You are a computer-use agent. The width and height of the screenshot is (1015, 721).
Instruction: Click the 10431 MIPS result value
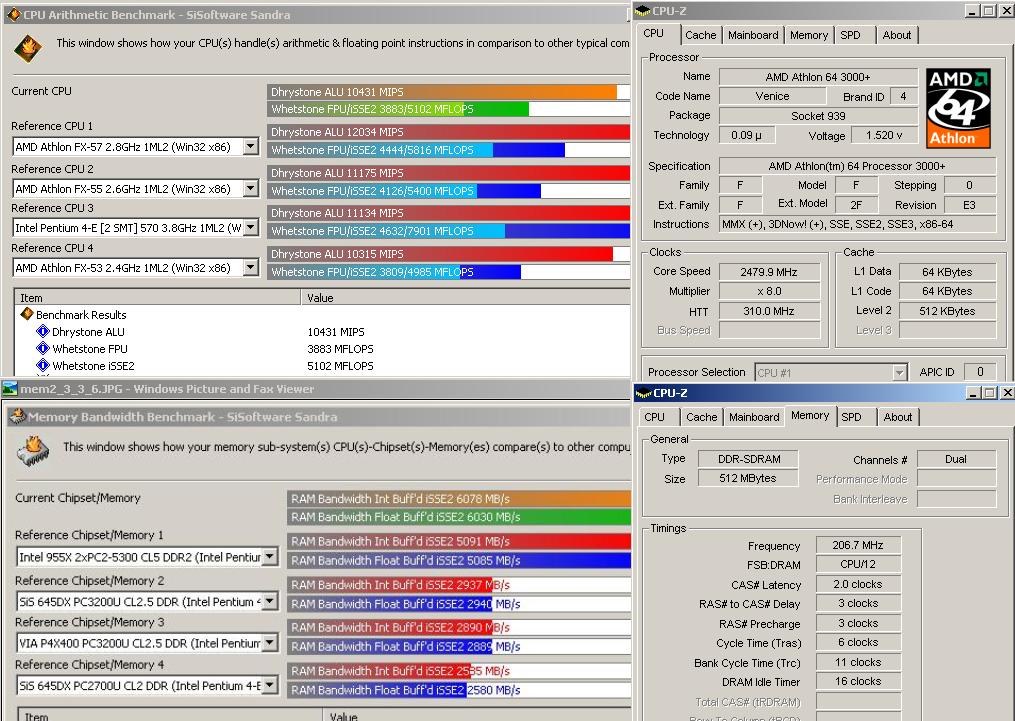pos(336,332)
